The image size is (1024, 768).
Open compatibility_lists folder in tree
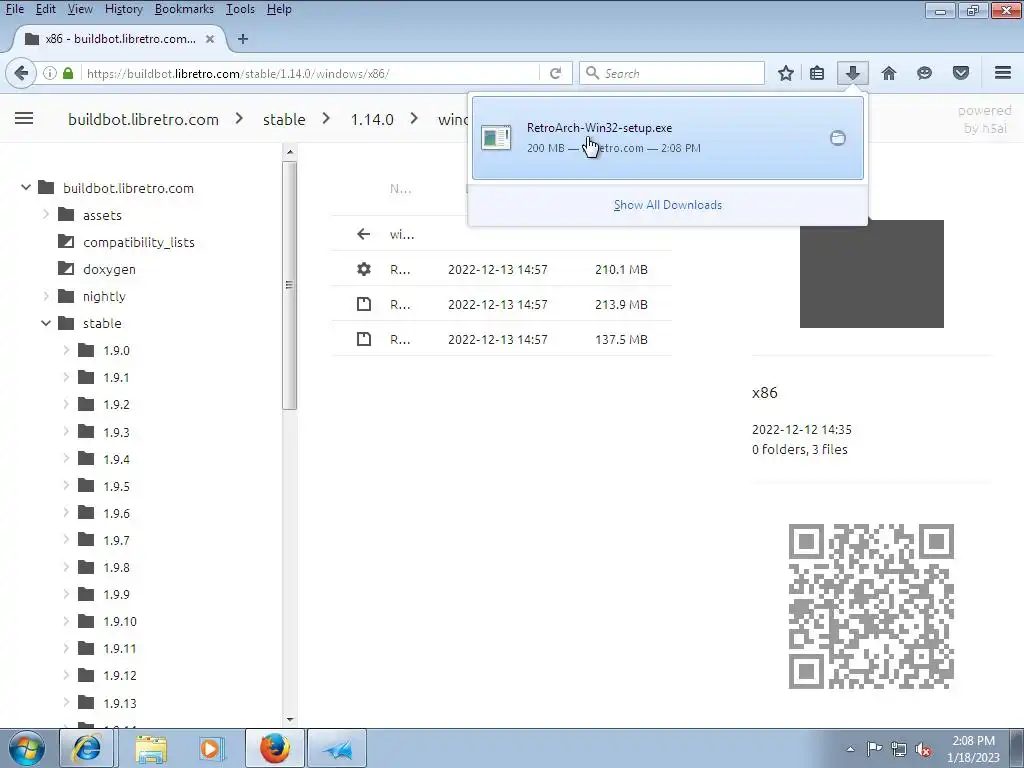(138, 242)
